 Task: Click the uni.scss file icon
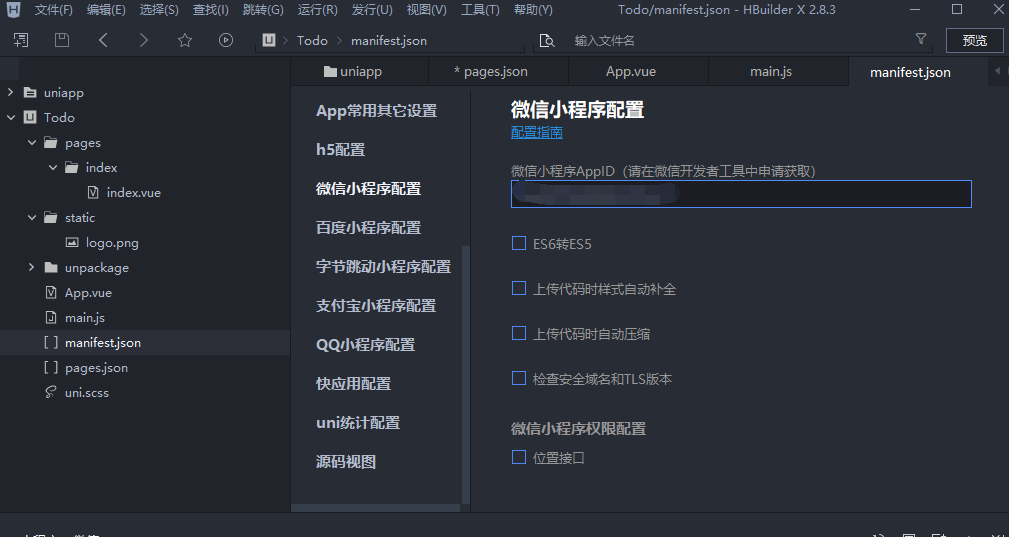point(51,392)
